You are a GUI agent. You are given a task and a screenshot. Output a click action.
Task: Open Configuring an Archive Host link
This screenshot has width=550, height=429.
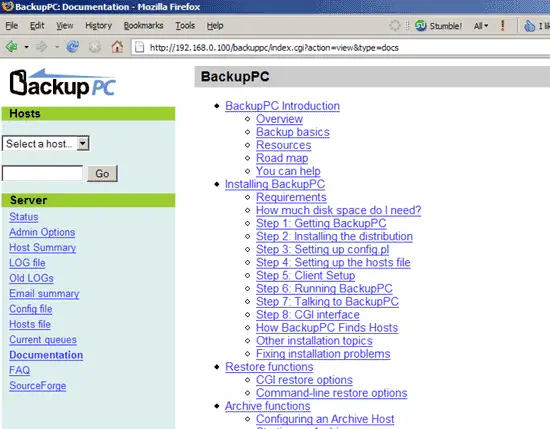pyautogui.click(x=325, y=419)
